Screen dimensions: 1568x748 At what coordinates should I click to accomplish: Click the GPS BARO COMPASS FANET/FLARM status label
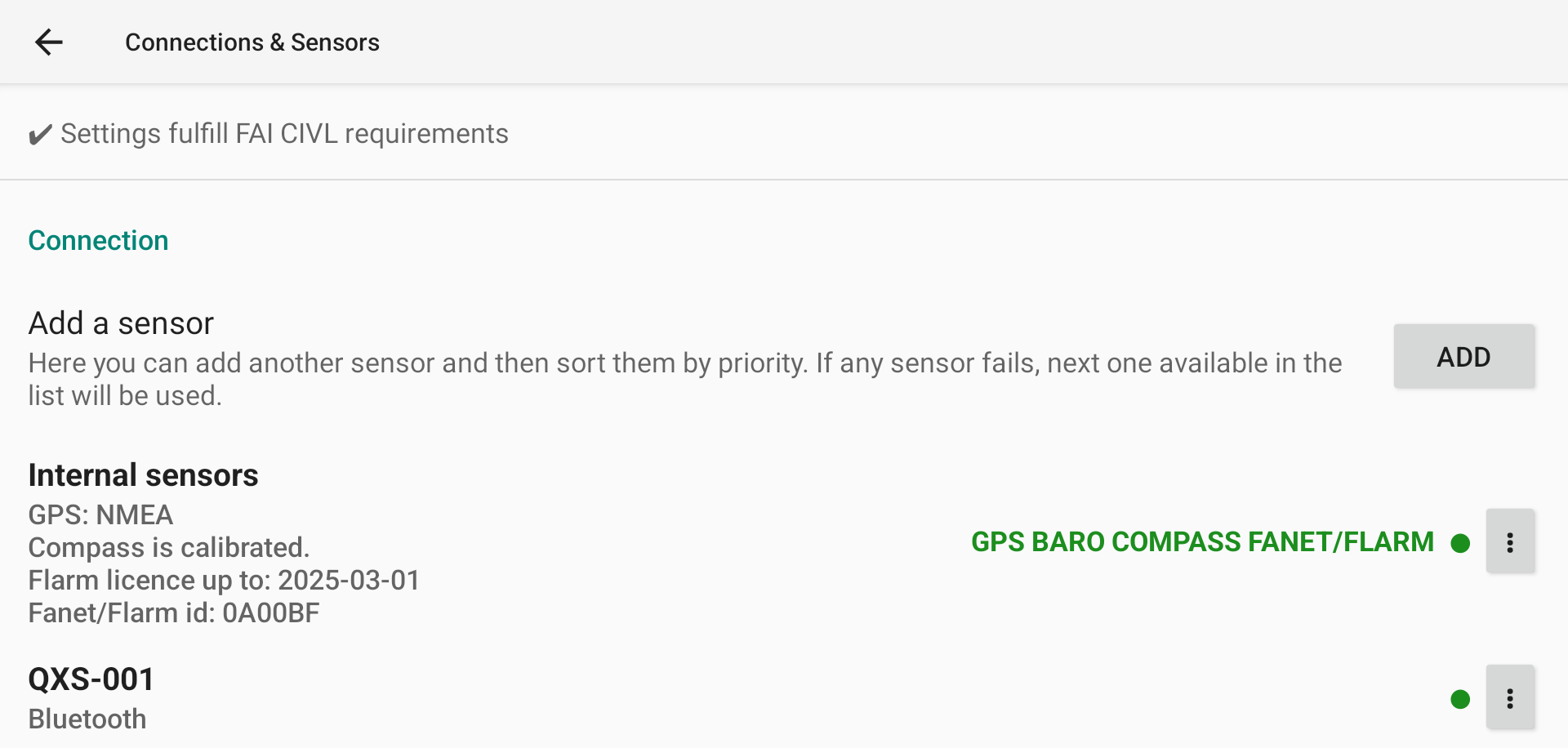[x=1201, y=542]
